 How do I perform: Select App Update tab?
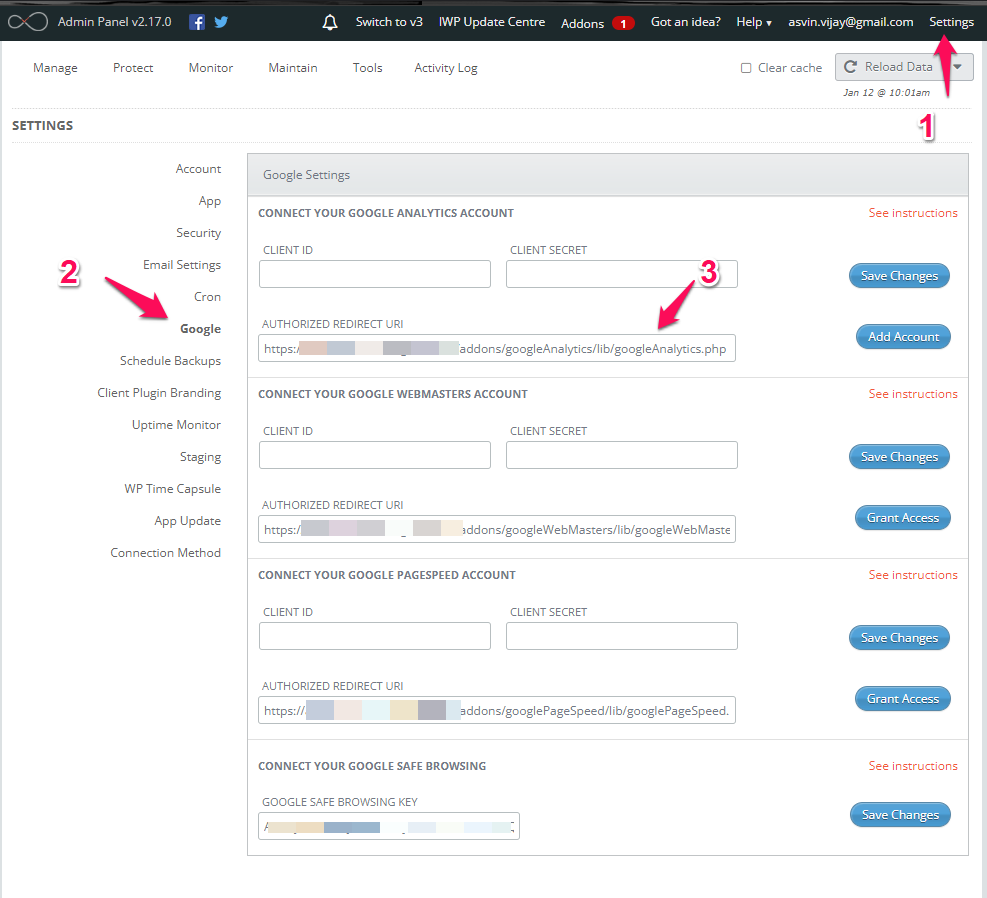pos(188,521)
